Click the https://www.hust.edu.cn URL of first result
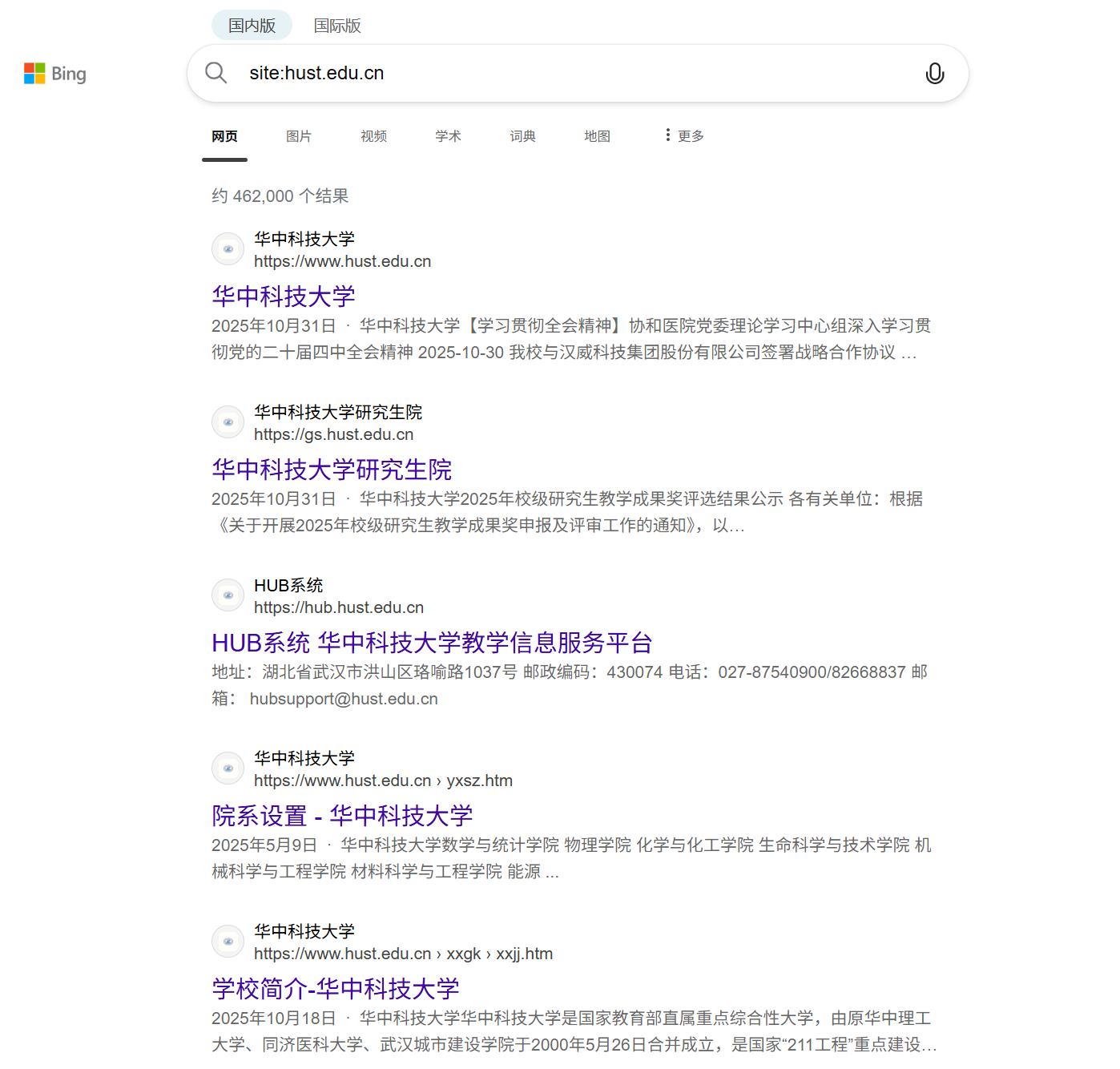This screenshot has height=1069, width=1120. [x=343, y=261]
